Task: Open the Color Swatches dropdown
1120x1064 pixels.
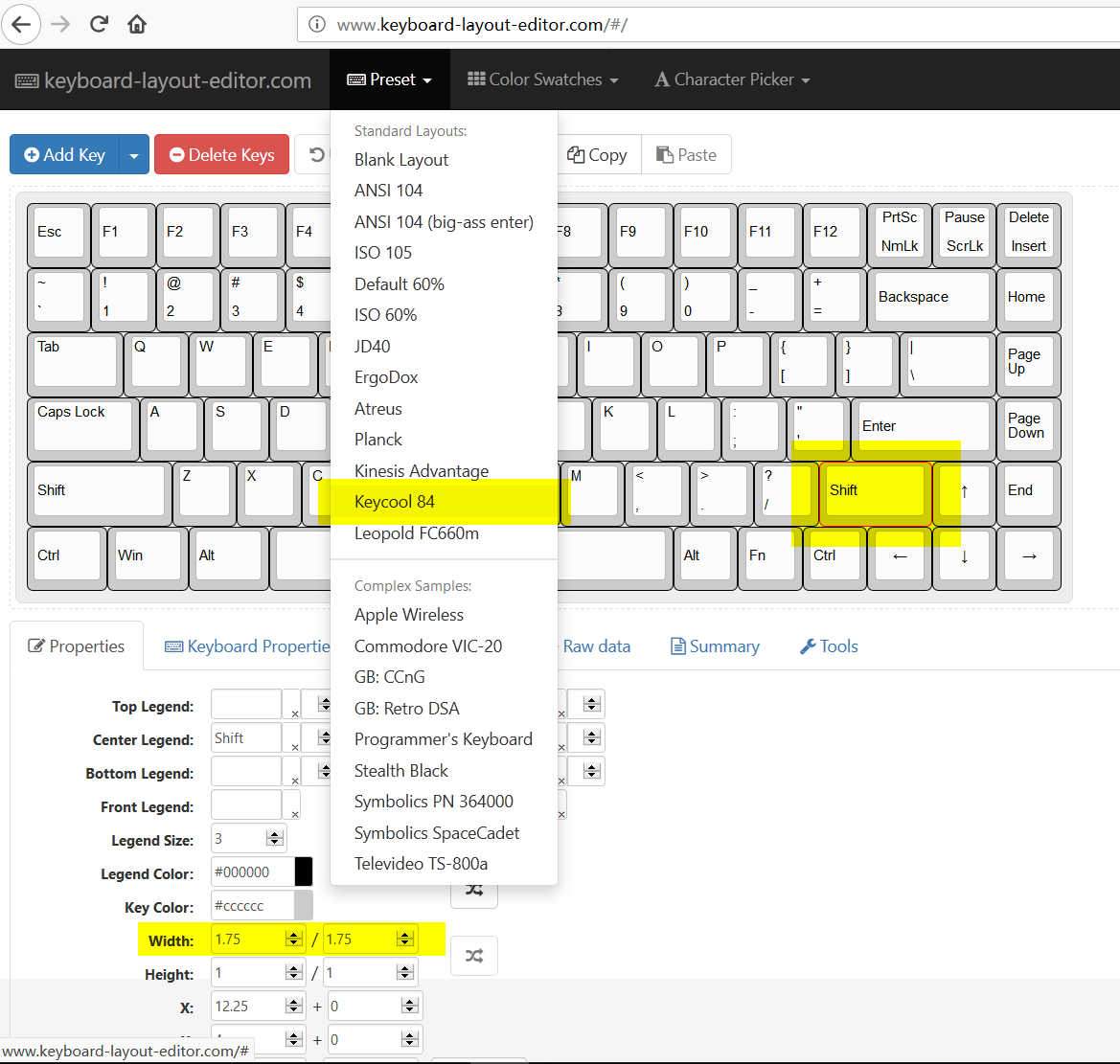Action: click(x=542, y=79)
